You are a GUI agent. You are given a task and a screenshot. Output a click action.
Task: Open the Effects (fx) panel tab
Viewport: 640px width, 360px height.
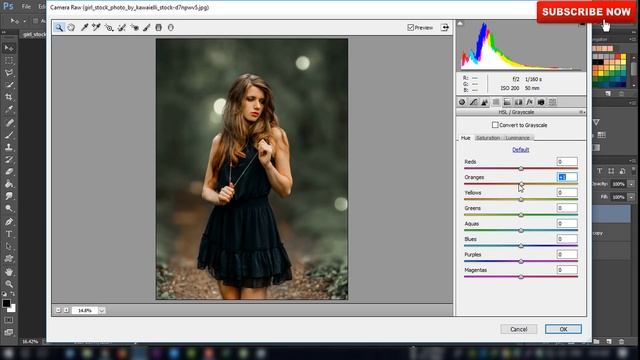(530, 102)
